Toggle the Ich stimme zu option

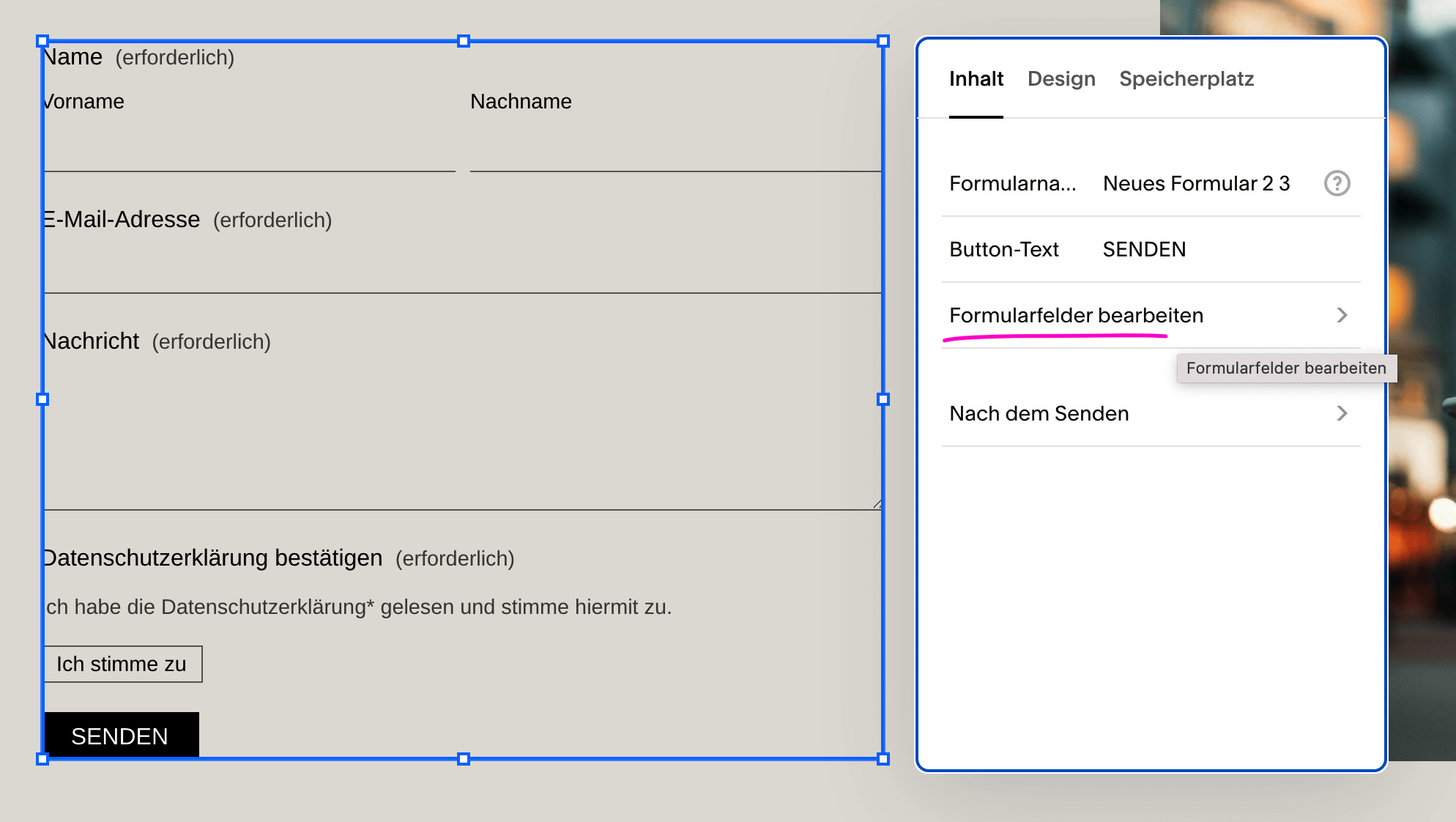tap(122, 664)
